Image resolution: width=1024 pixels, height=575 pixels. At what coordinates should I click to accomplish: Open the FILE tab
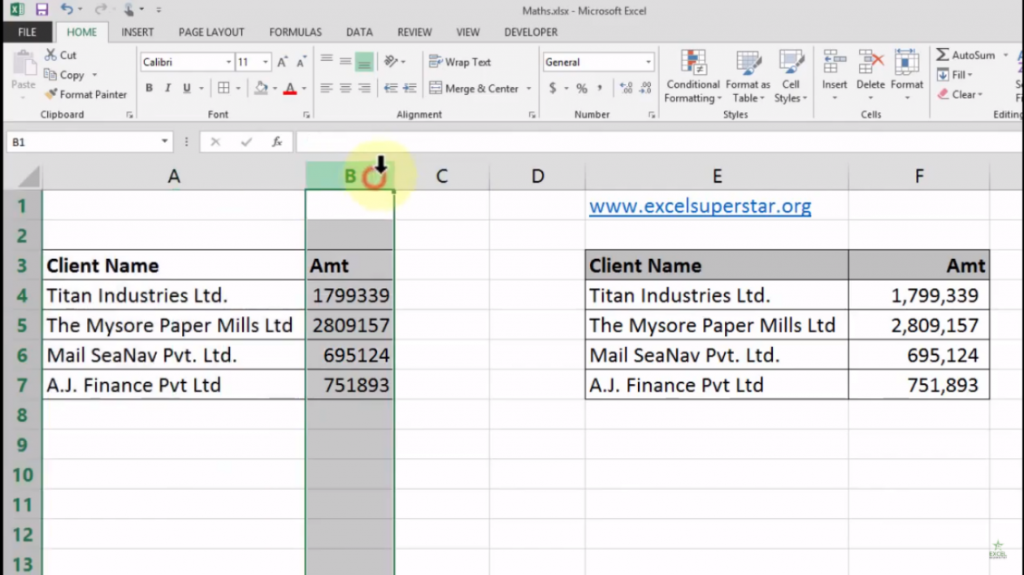[27, 32]
